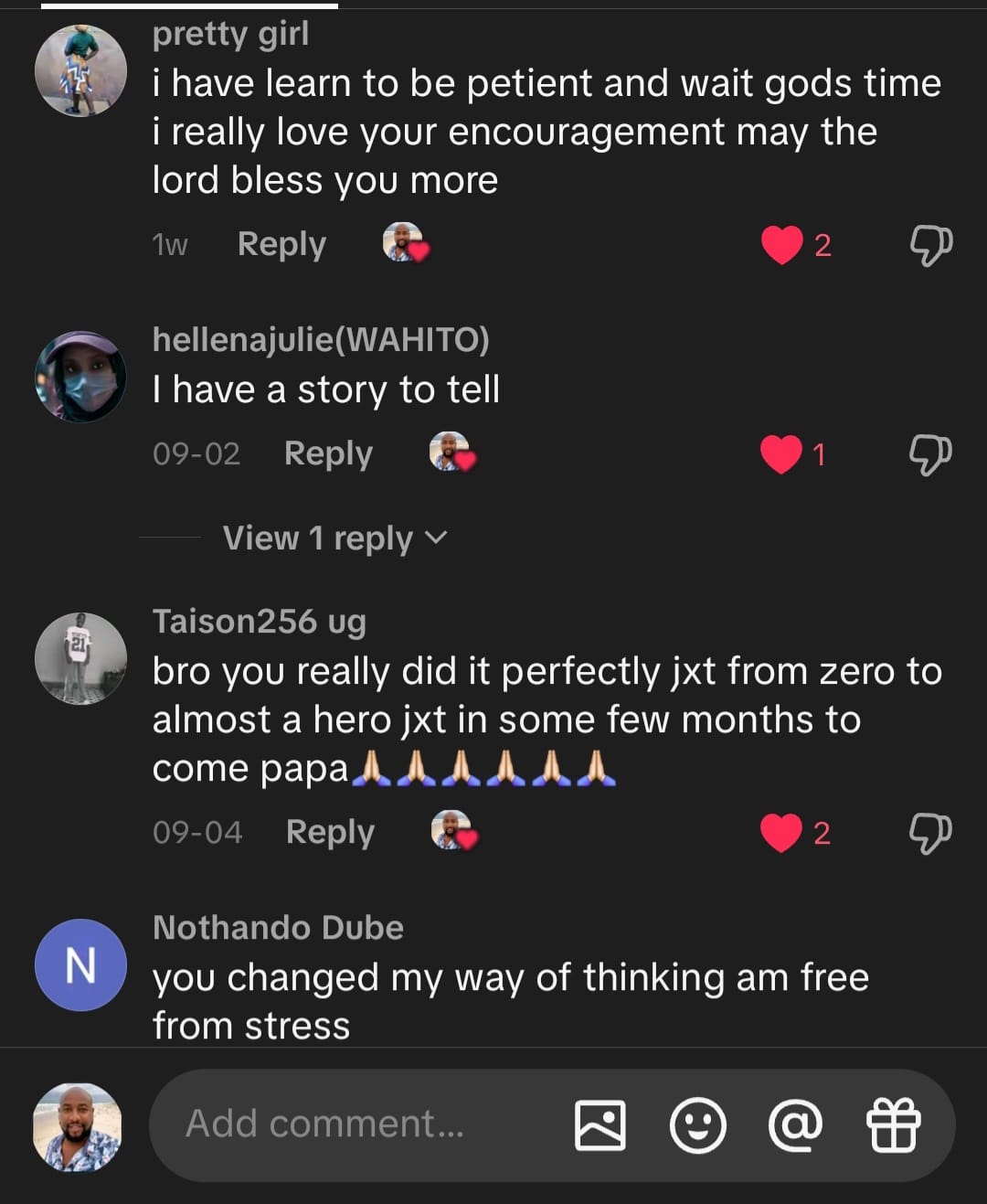This screenshot has height=1204, width=987.
Task: Open Nothando Dube's avatar
Action: coord(80,965)
